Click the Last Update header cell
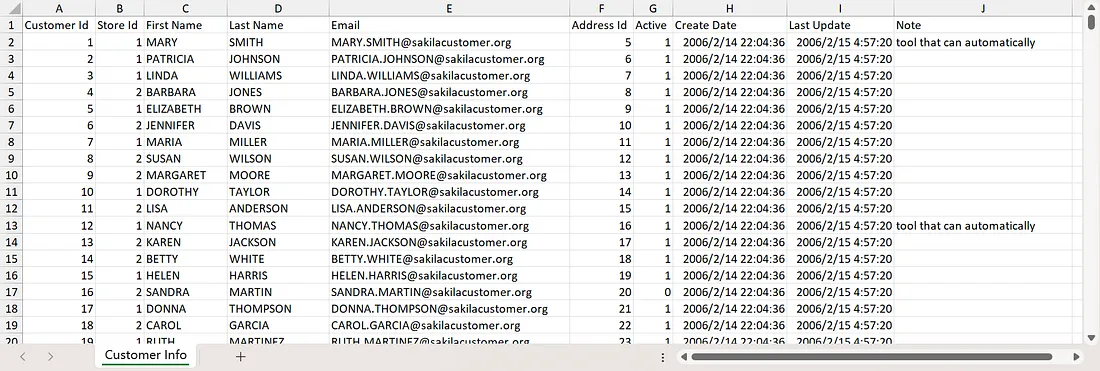 click(x=840, y=25)
